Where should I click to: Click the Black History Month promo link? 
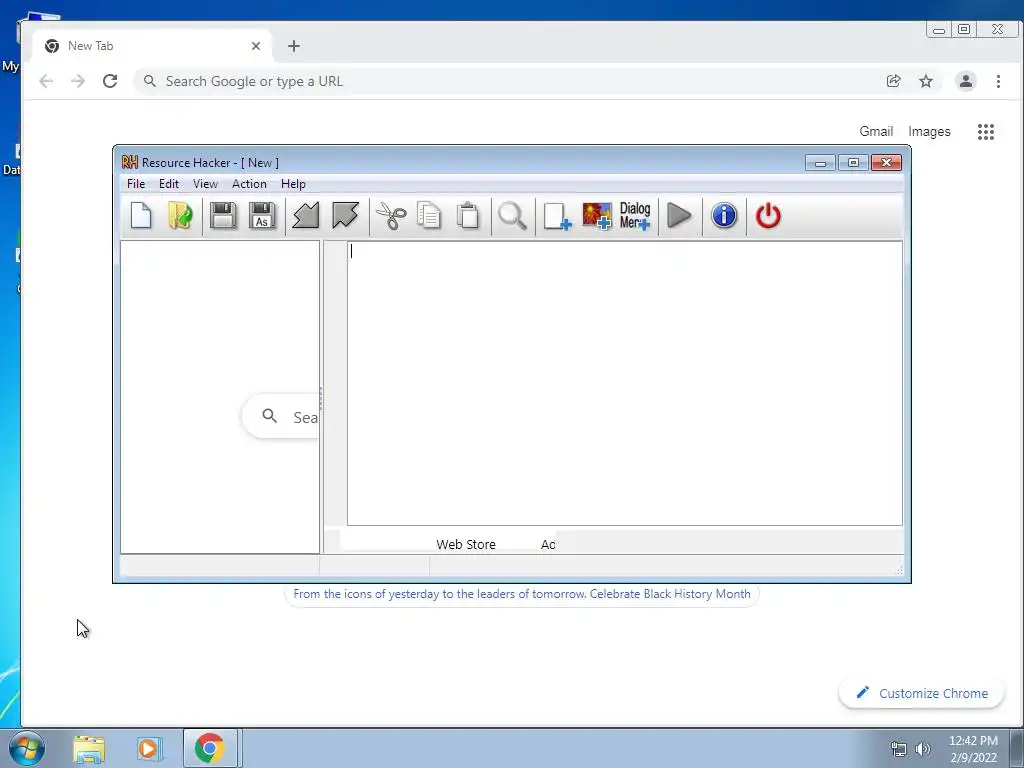521,594
